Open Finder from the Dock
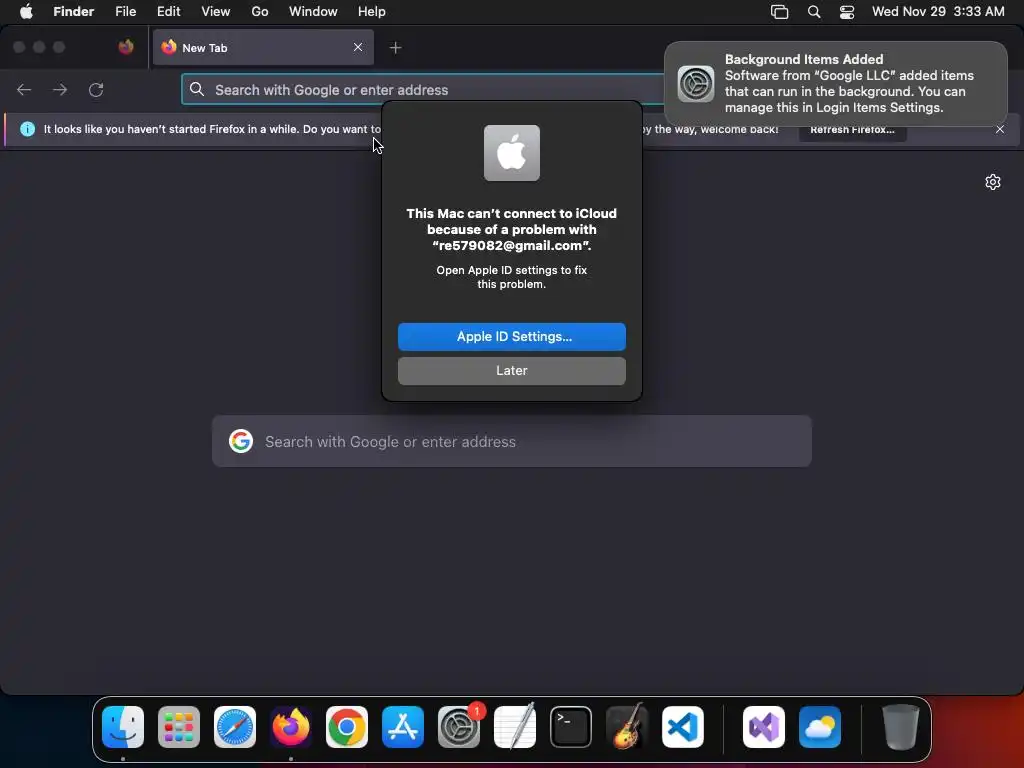Viewport: 1024px width, 768px height. click(123, 727)
